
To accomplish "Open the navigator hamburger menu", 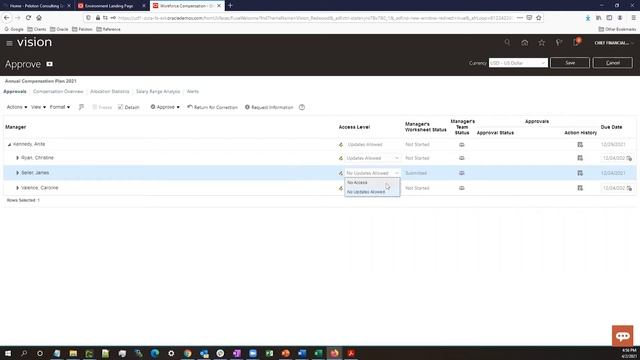I will click(9, 43).
